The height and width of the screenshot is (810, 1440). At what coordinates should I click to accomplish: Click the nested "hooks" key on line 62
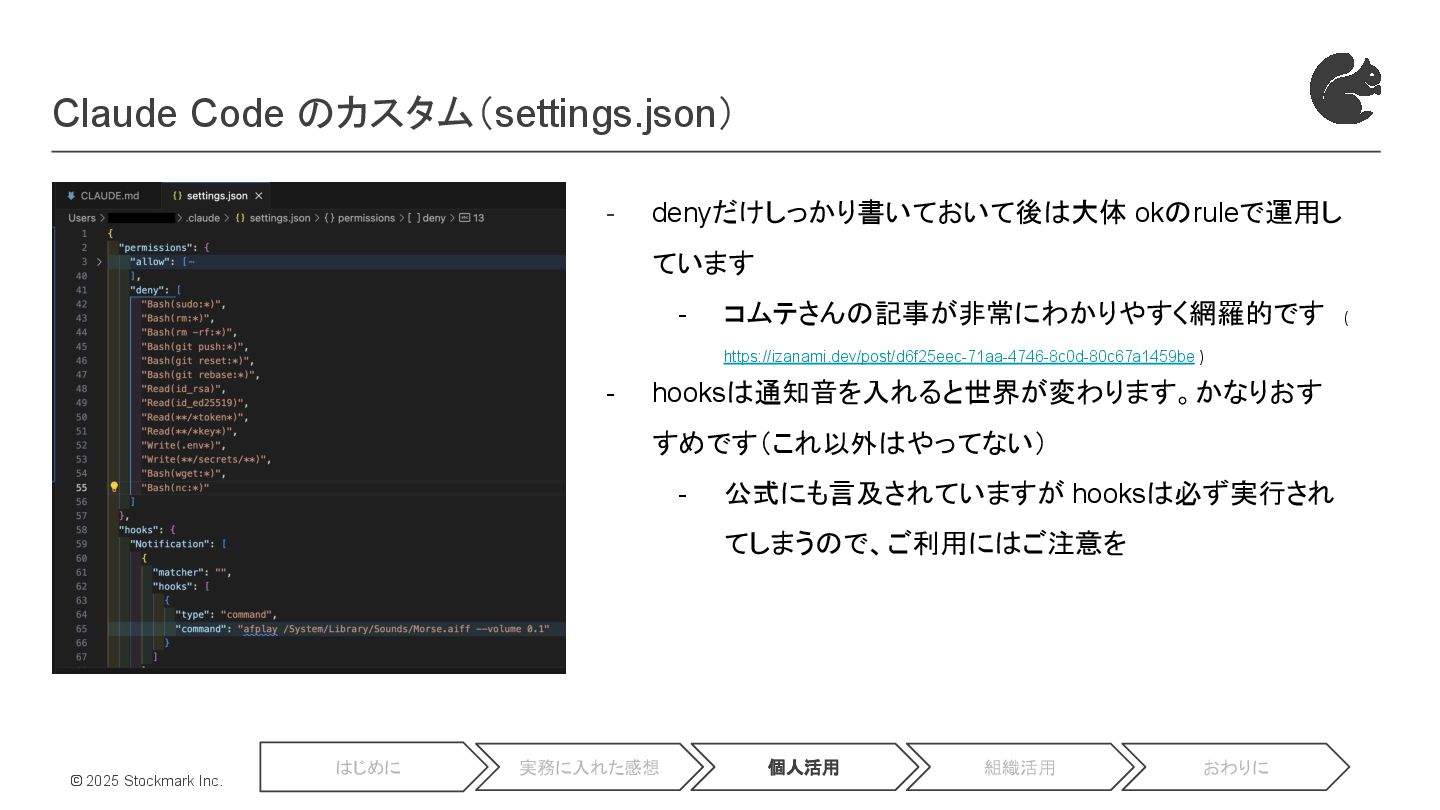click(x=174, y=586)
